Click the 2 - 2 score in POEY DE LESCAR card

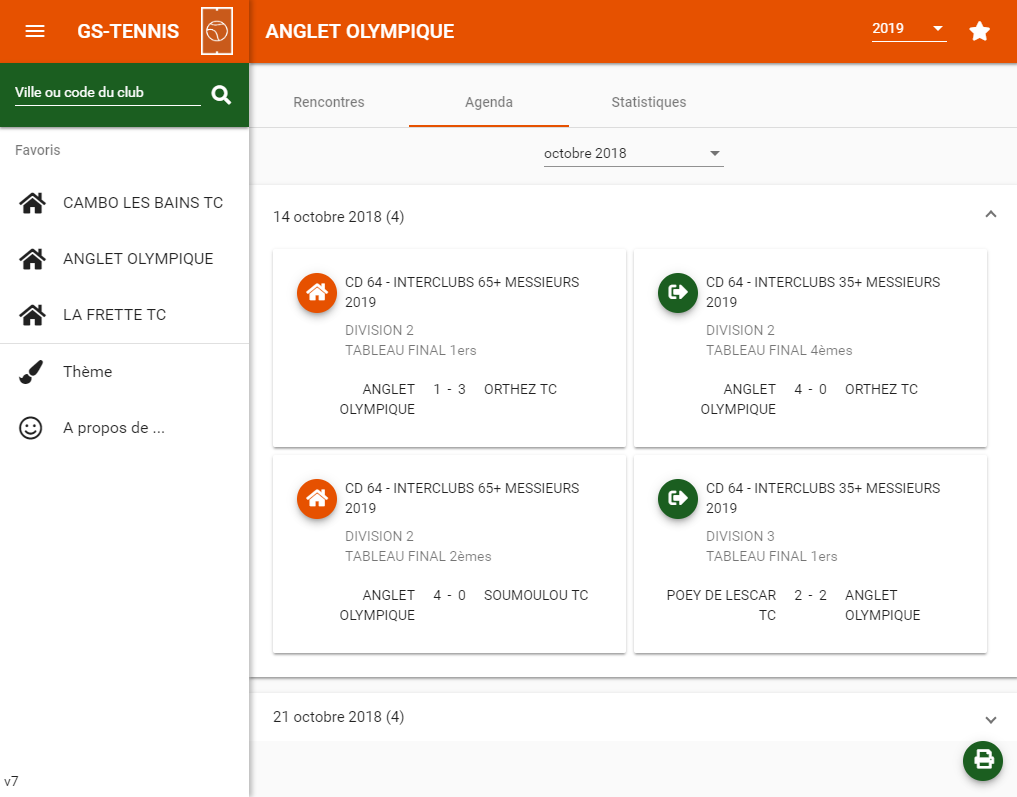810,595
